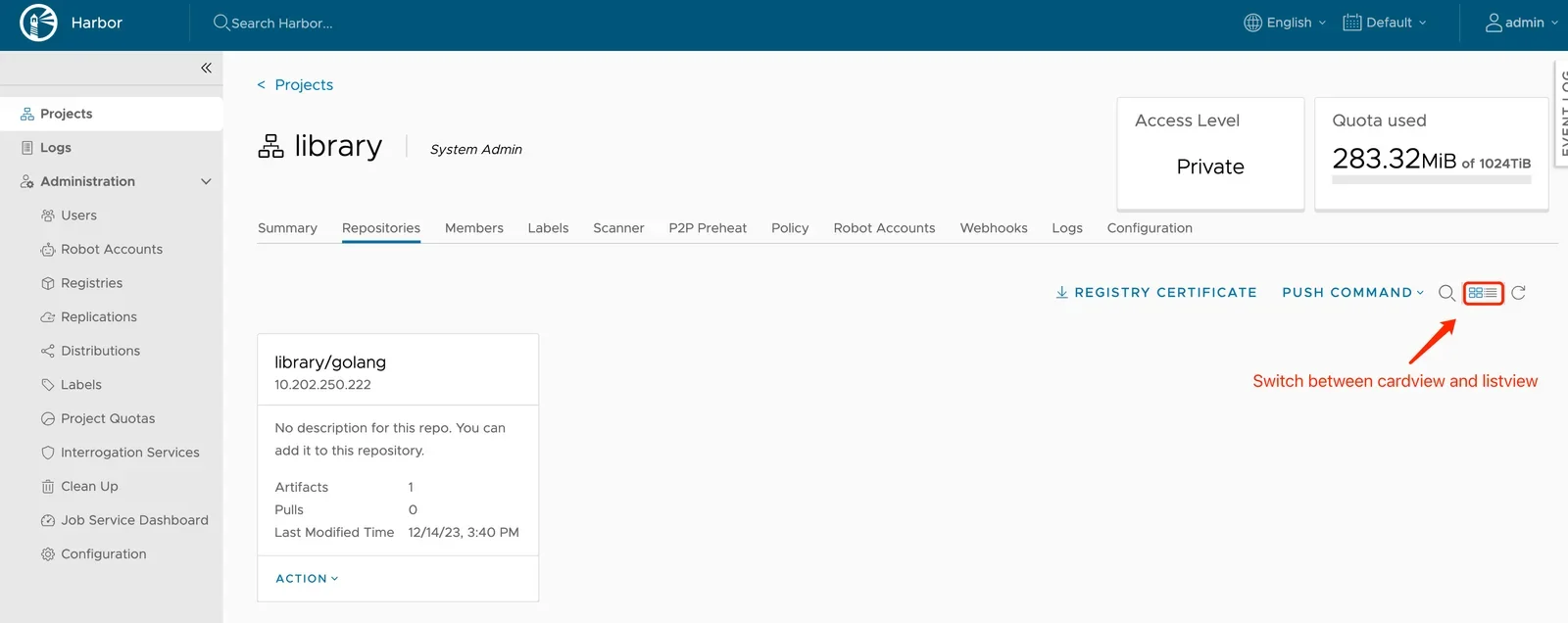The width and height of the screenshot is (1568, 623).
Task: Click the Users icon in sidebar
Action: (48, 216)
